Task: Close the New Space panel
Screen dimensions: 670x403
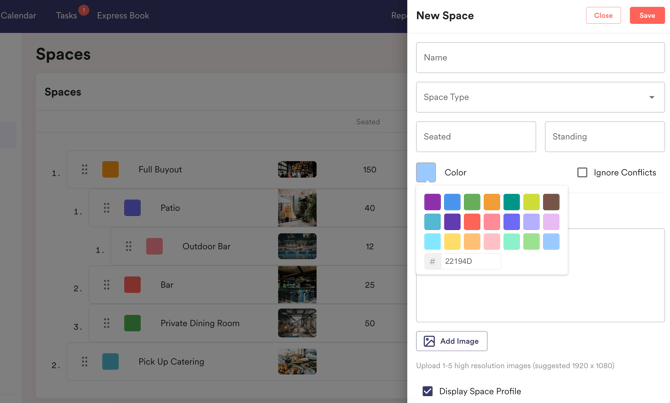Action: 603,15
